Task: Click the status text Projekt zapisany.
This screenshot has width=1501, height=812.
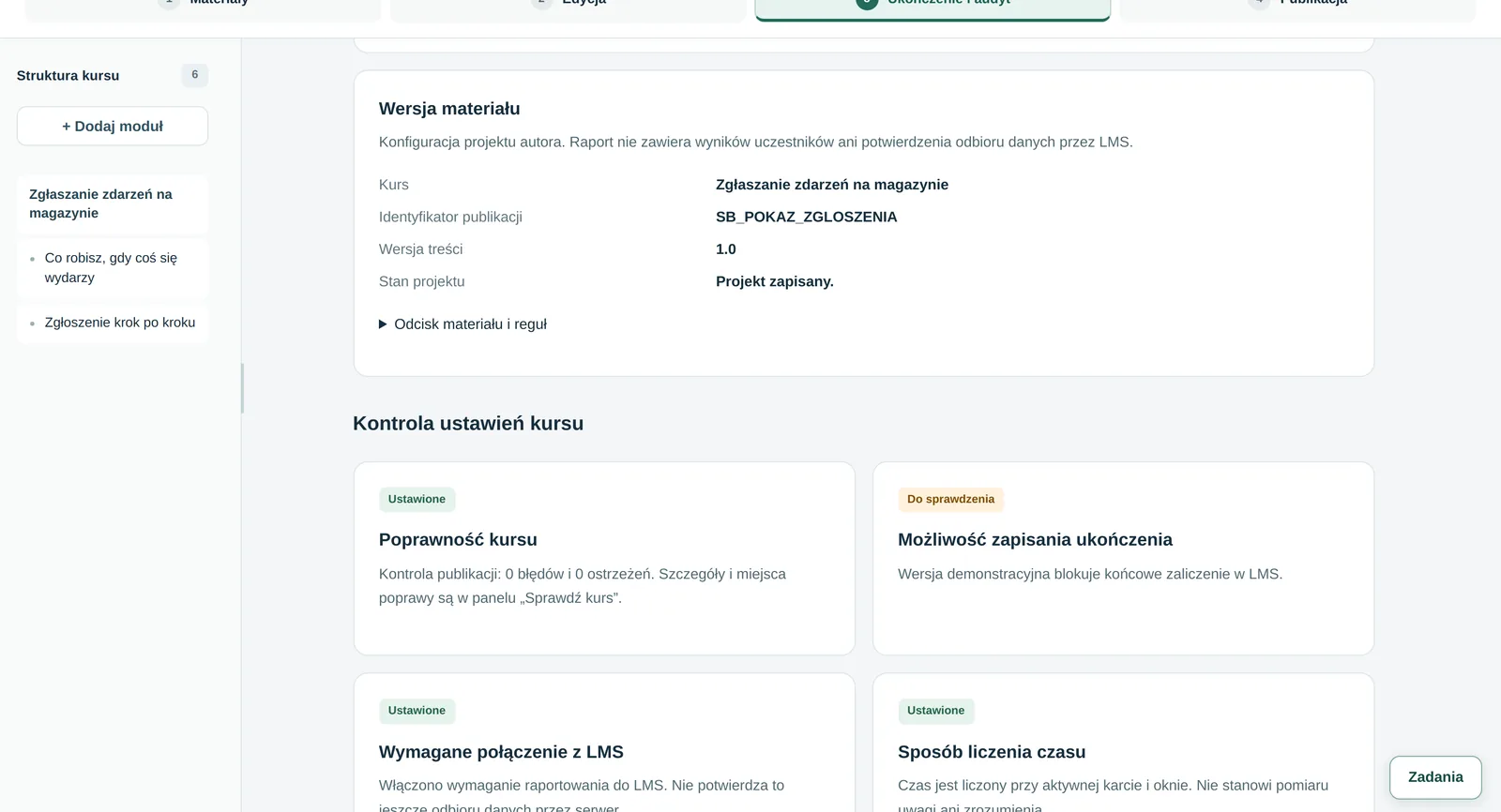Action: pos(775,281)
